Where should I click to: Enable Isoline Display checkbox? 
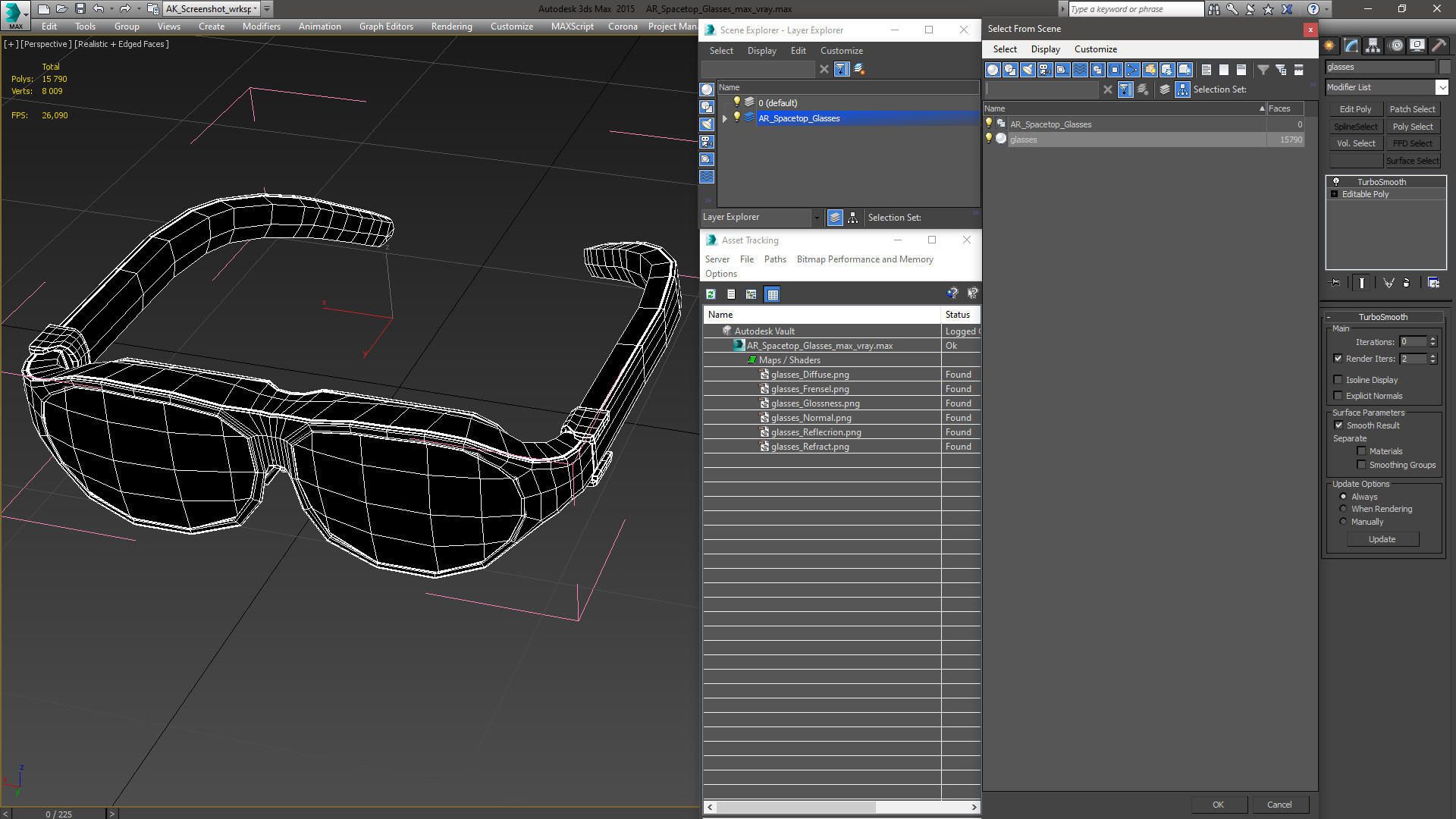[x=1338, y=380]
